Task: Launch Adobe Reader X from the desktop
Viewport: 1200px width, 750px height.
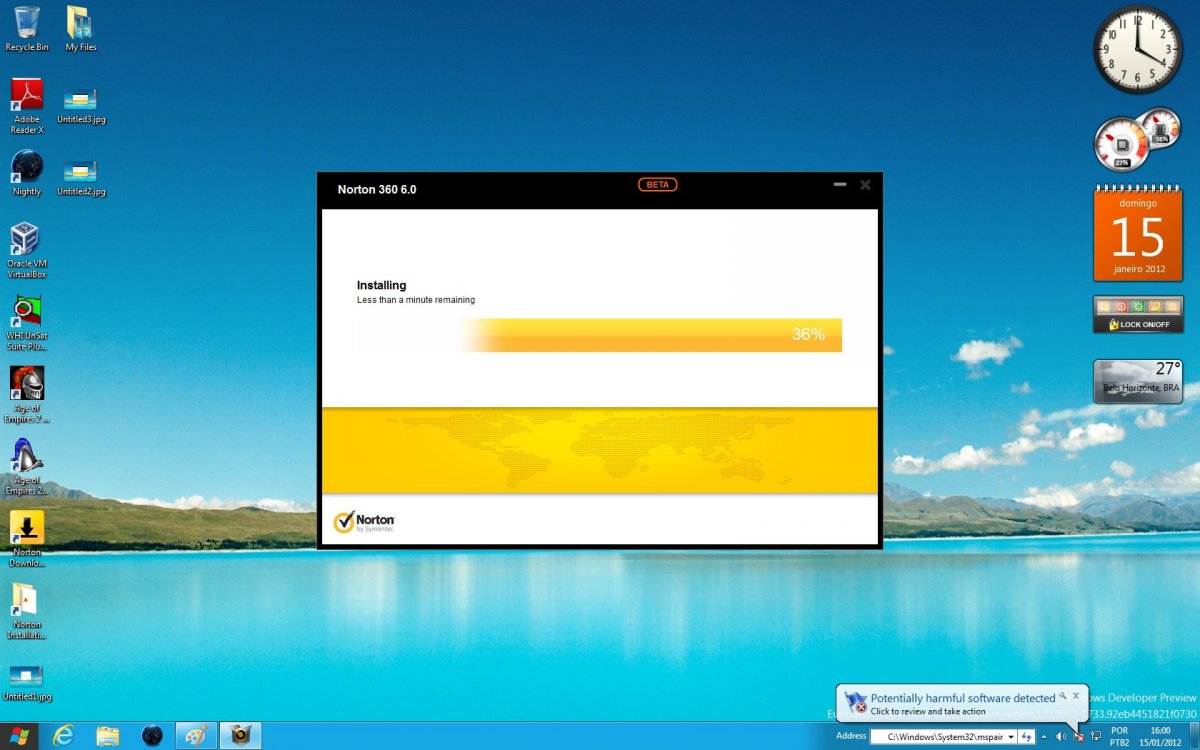Action: click(x=27, y=106)
